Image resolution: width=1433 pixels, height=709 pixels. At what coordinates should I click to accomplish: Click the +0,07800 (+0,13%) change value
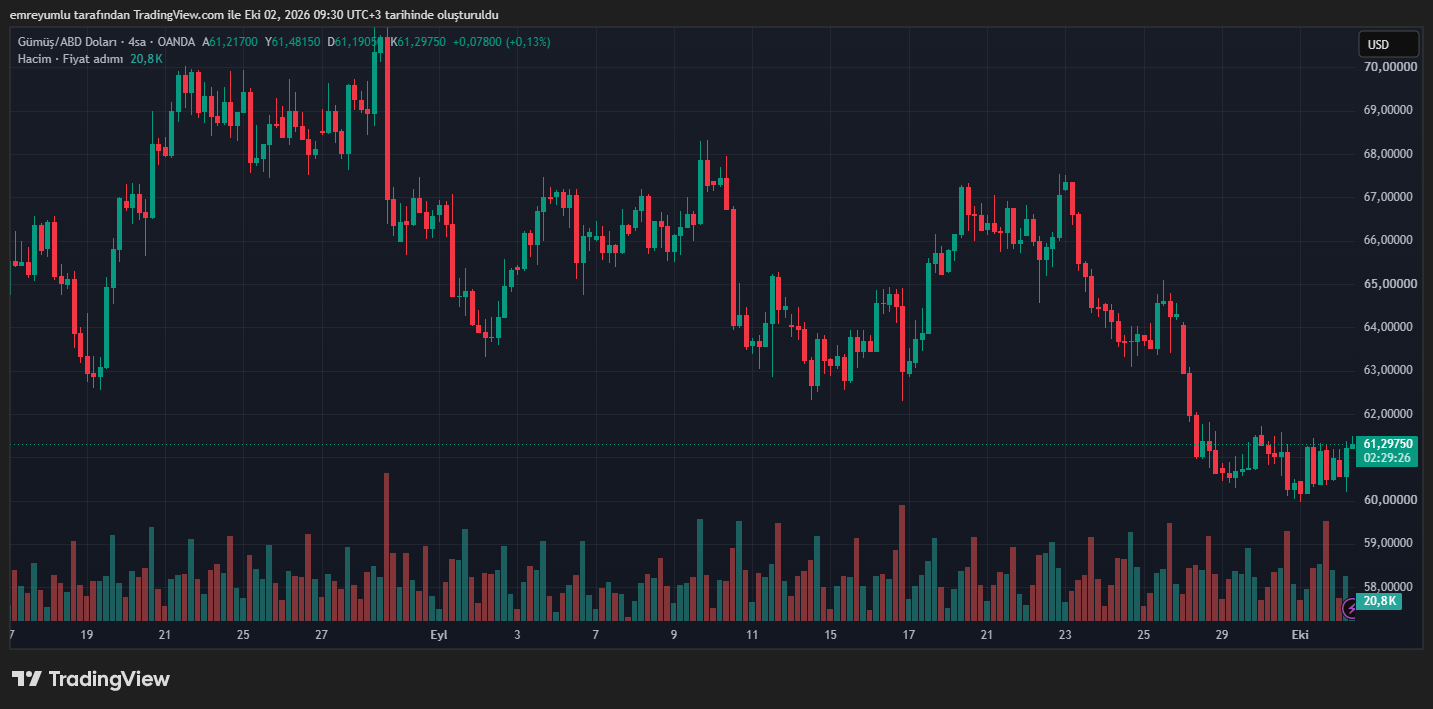(501, 42)
